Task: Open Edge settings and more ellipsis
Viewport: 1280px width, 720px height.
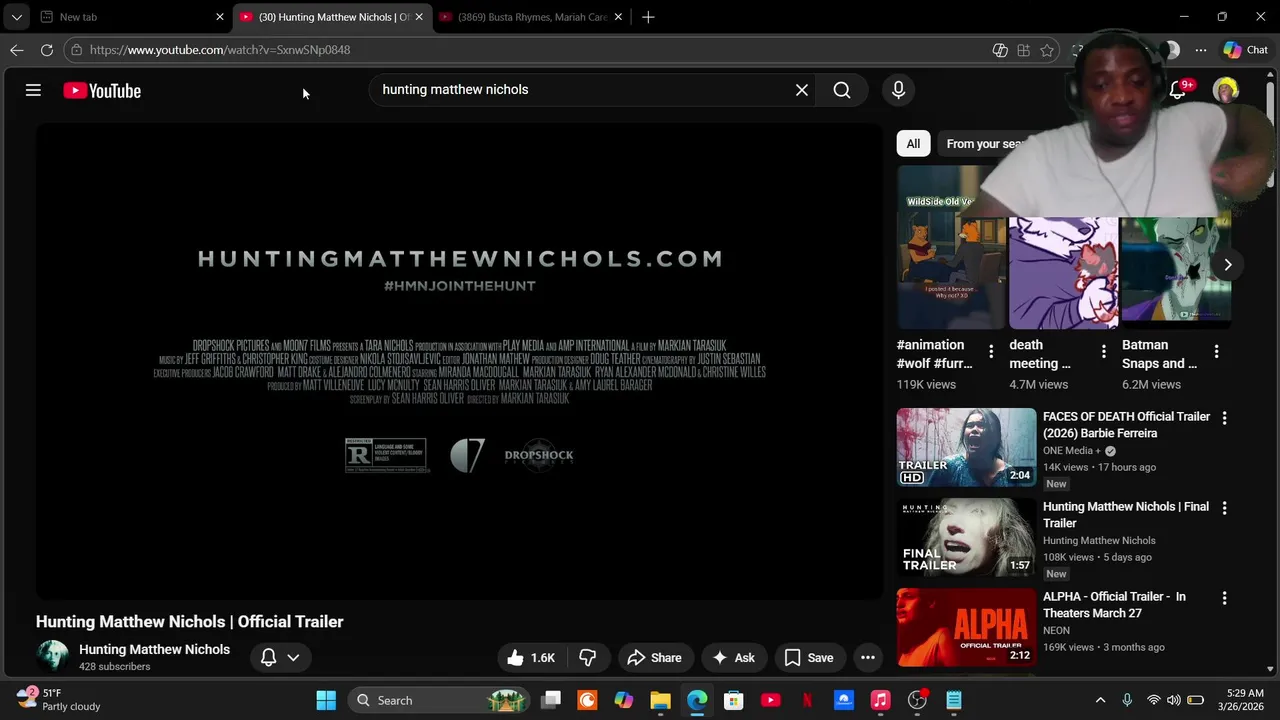Action: (x=1201, y=50)
